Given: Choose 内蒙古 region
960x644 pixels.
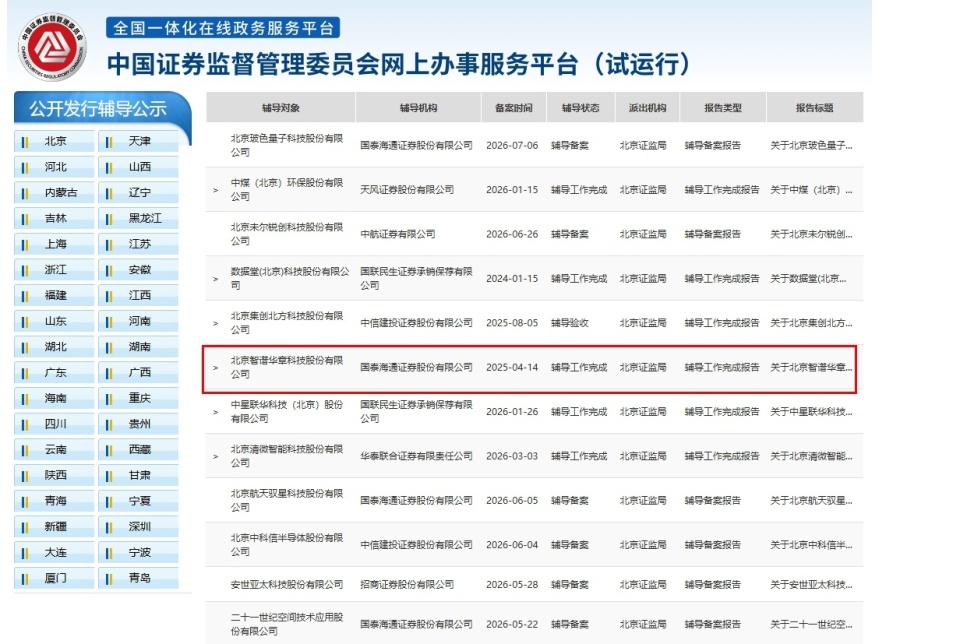Looking at the screenshot, I should tap(54, 193).
